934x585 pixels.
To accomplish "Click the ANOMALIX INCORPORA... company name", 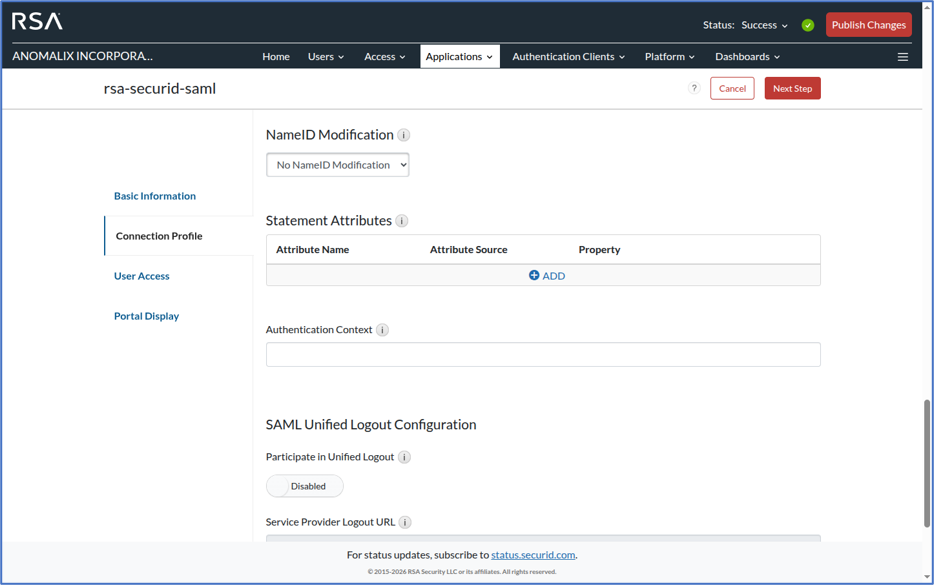I will coord(82,56).
